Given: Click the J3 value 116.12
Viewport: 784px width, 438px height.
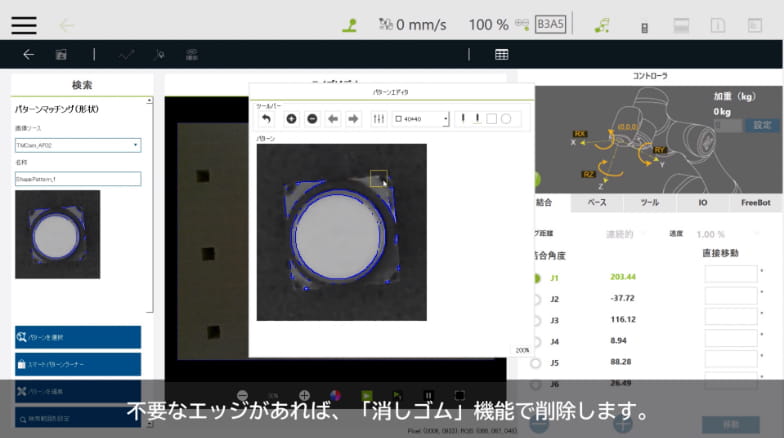Looking at the screenshot, I should [622, 319].
